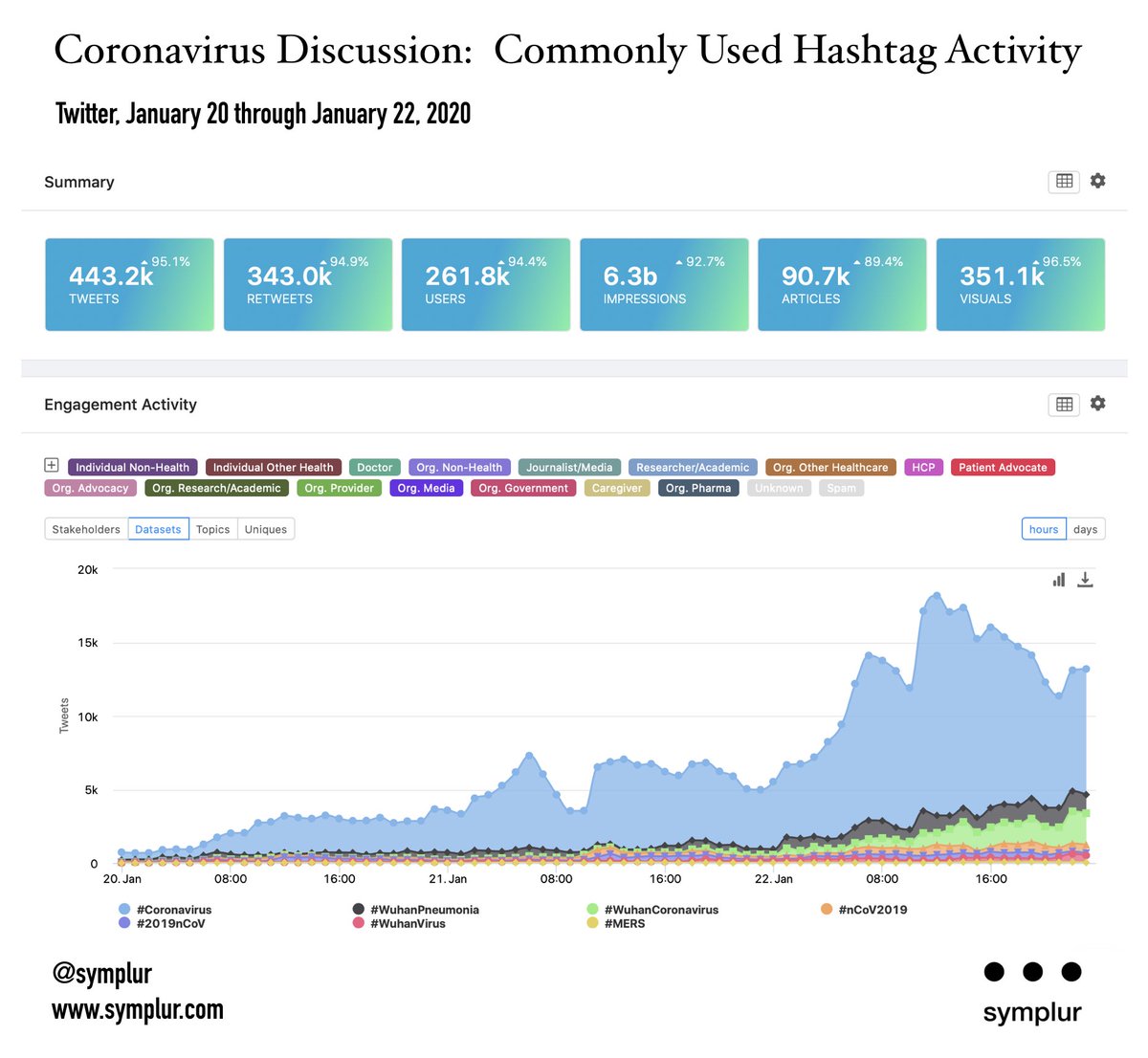Image resolution: width=1148 pixels, height=1058 pixels.
Task: Toggle Individual Non-Health stakeholder tag
Action: point(133,468)
